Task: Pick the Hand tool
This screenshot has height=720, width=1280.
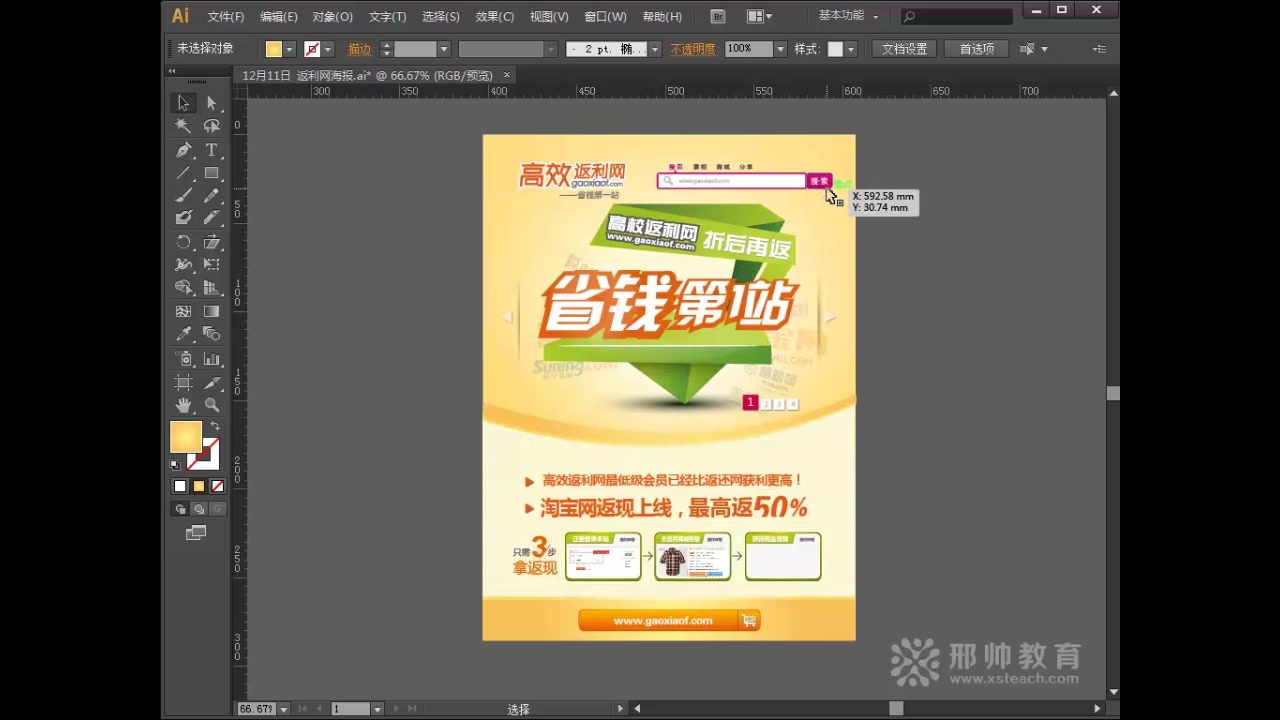Action: pos(183,405)
